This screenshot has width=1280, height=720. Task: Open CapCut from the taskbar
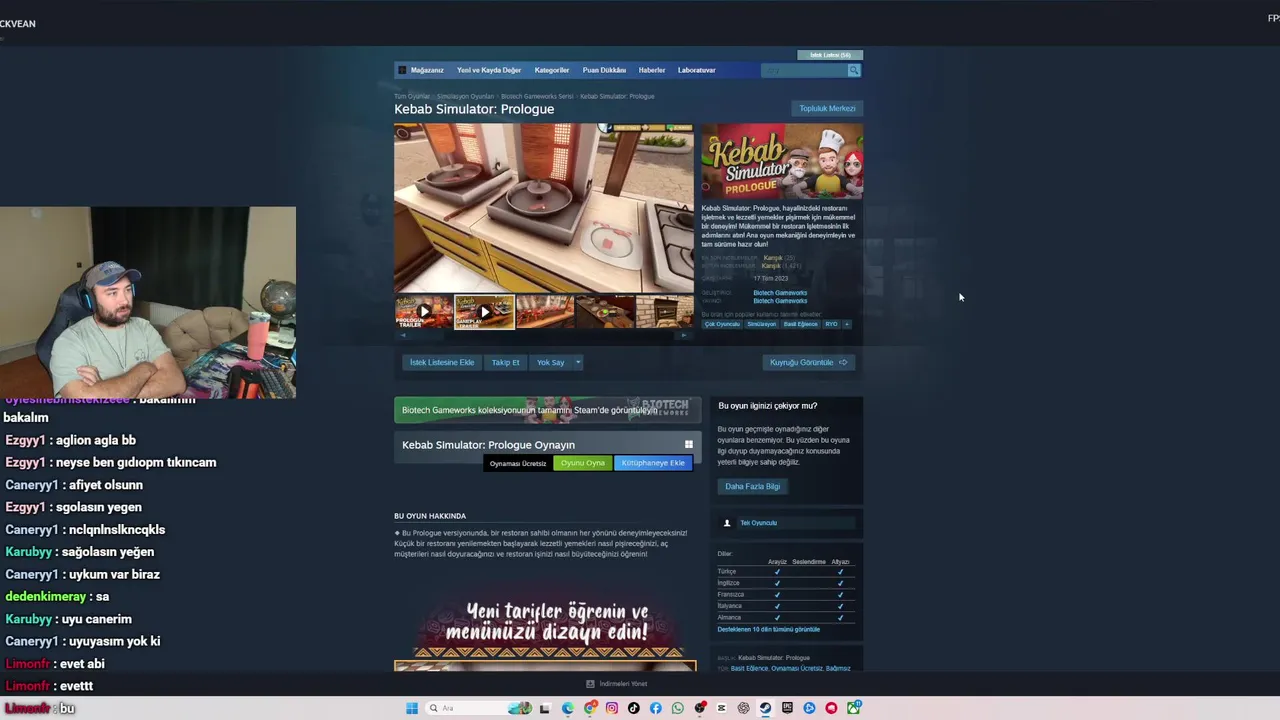click(x=721, y=708)
